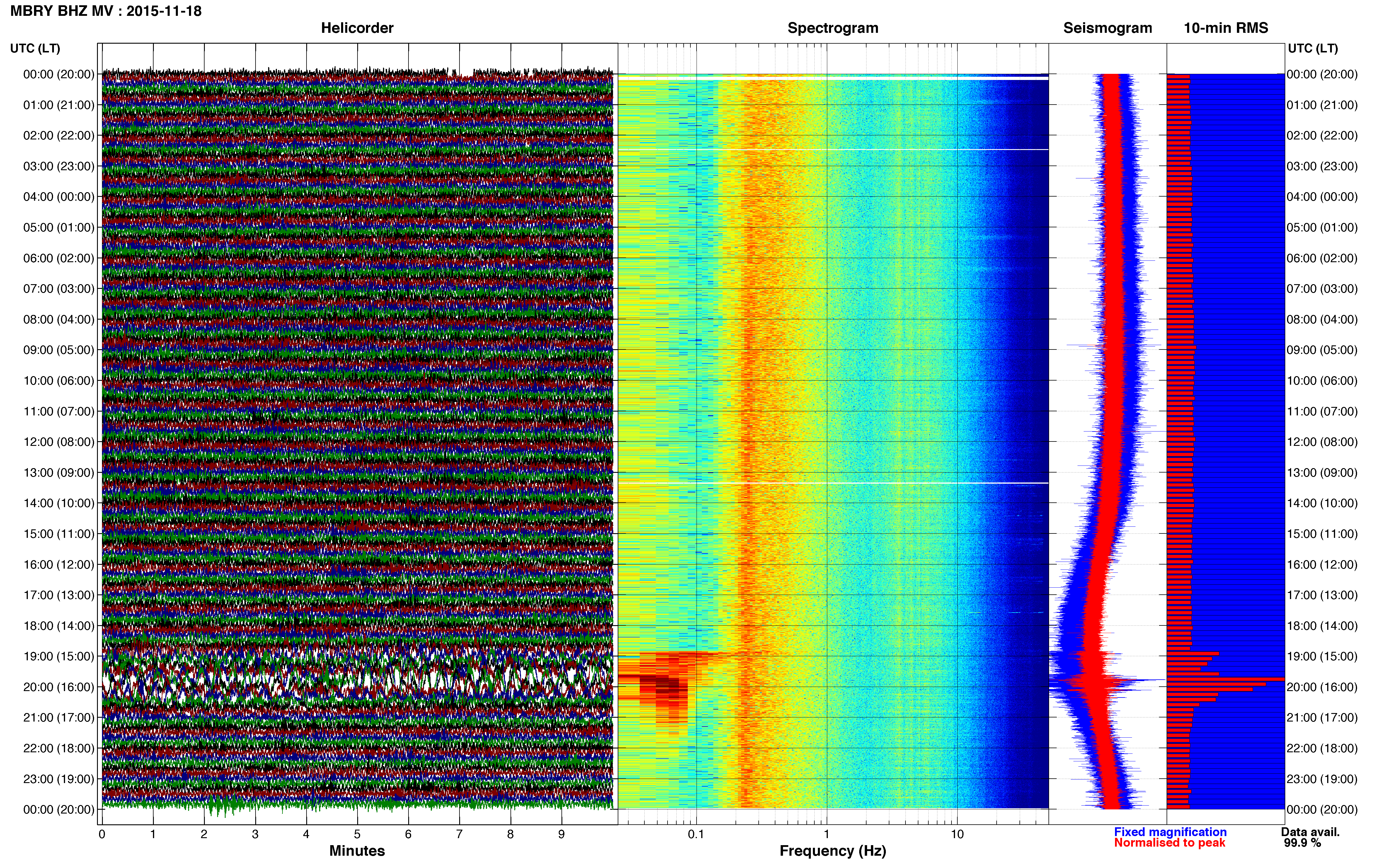Click the Minutes axis label
This screenshot has height=868, width=1389.
(x=357, y=851)
